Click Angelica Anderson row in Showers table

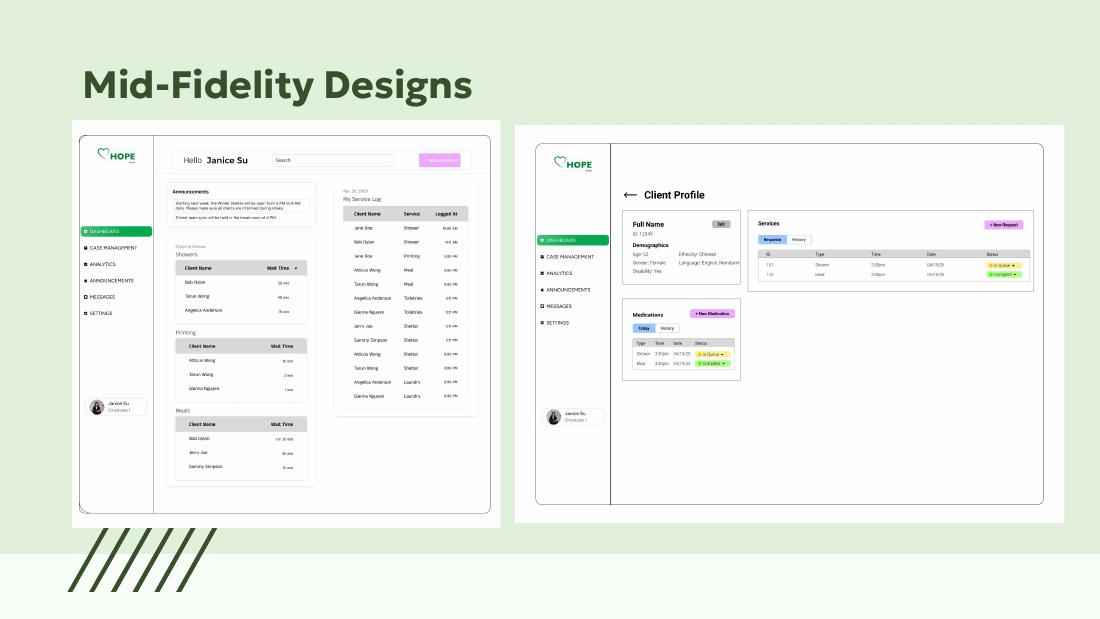pos(241,310)
